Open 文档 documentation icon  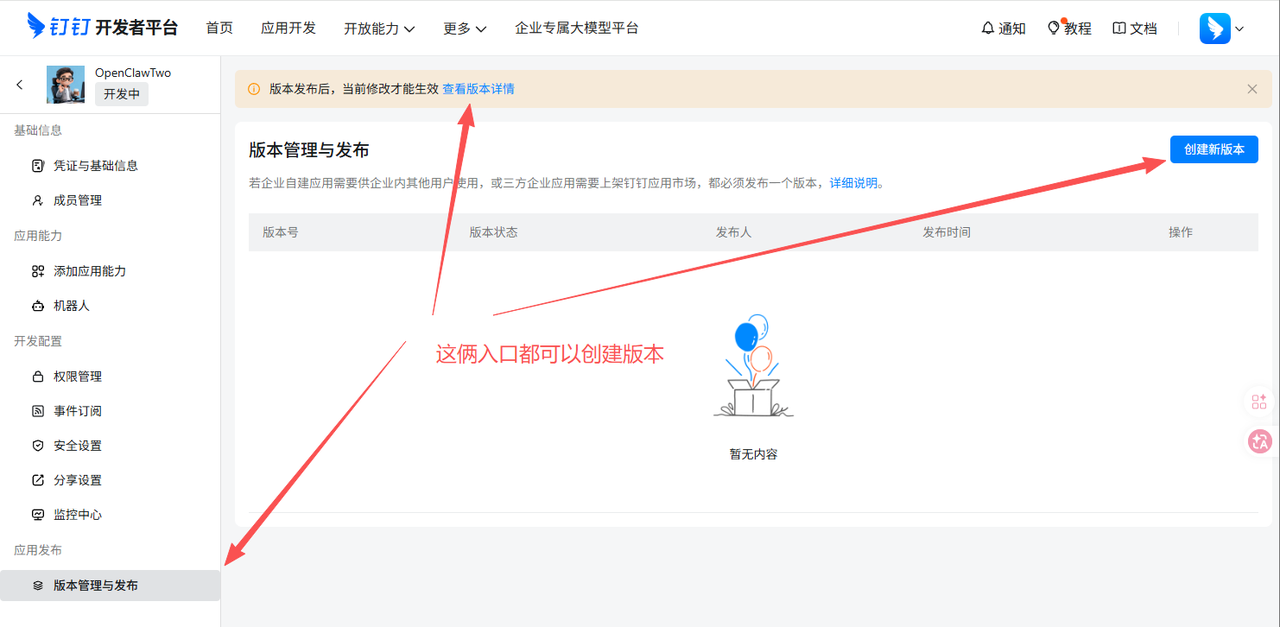(x=1119, y=28)
